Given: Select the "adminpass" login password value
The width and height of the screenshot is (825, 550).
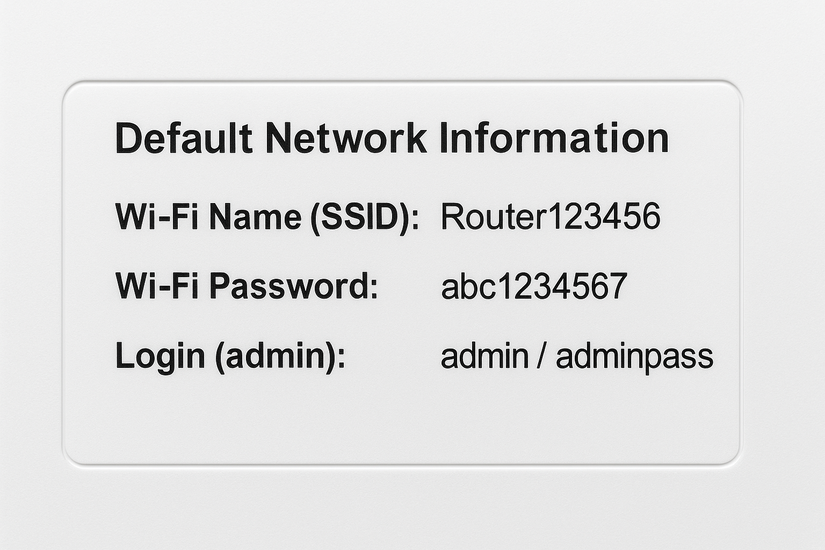Looking at the screenshot, I should pos(634,356).
